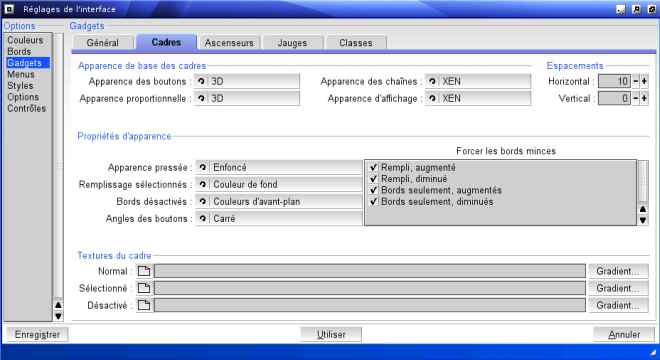
Task: Click the zoom gadget in title bar
Action: (x=636, y=9)
